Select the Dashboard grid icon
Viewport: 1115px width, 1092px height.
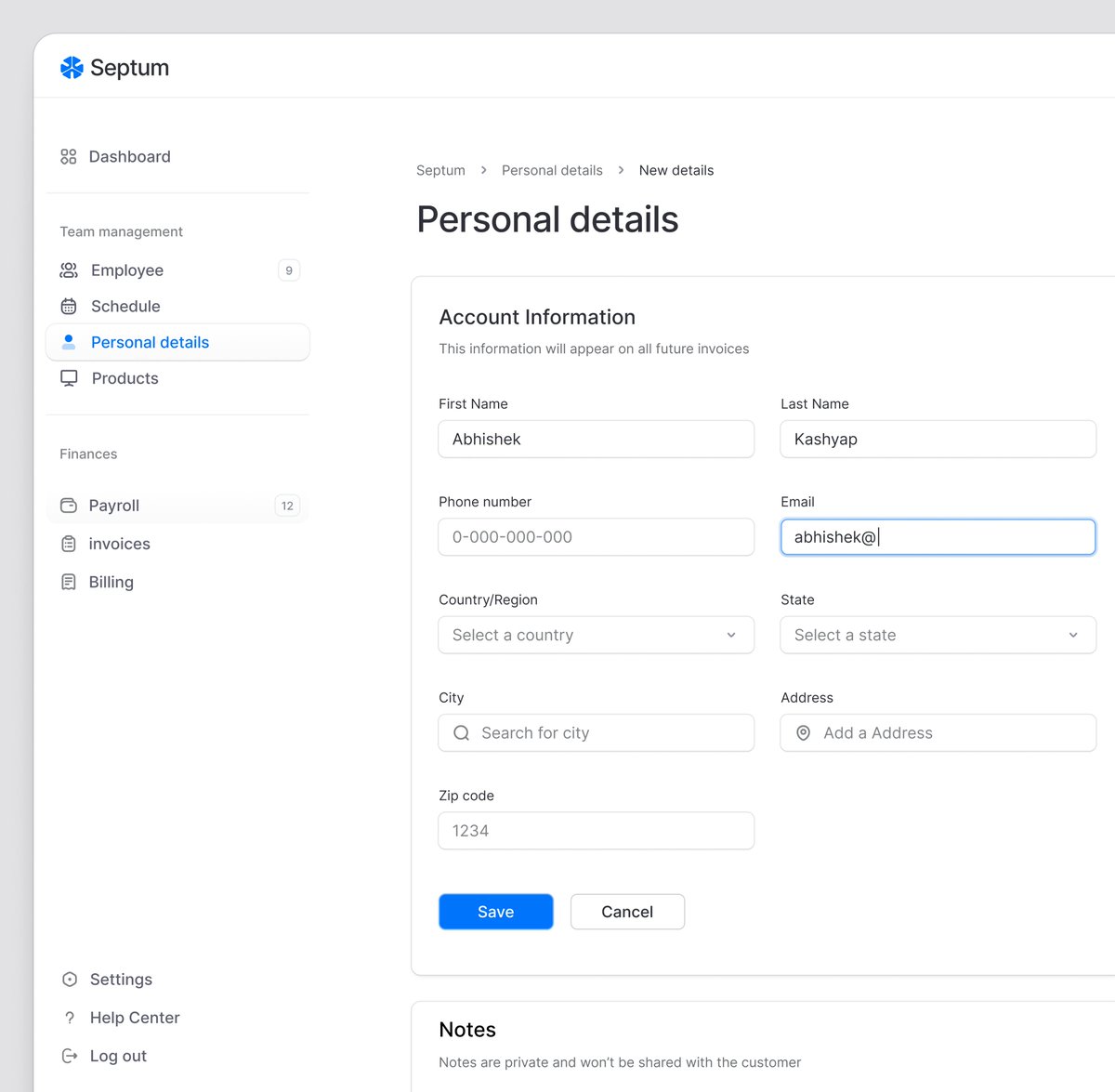[68, 156]
